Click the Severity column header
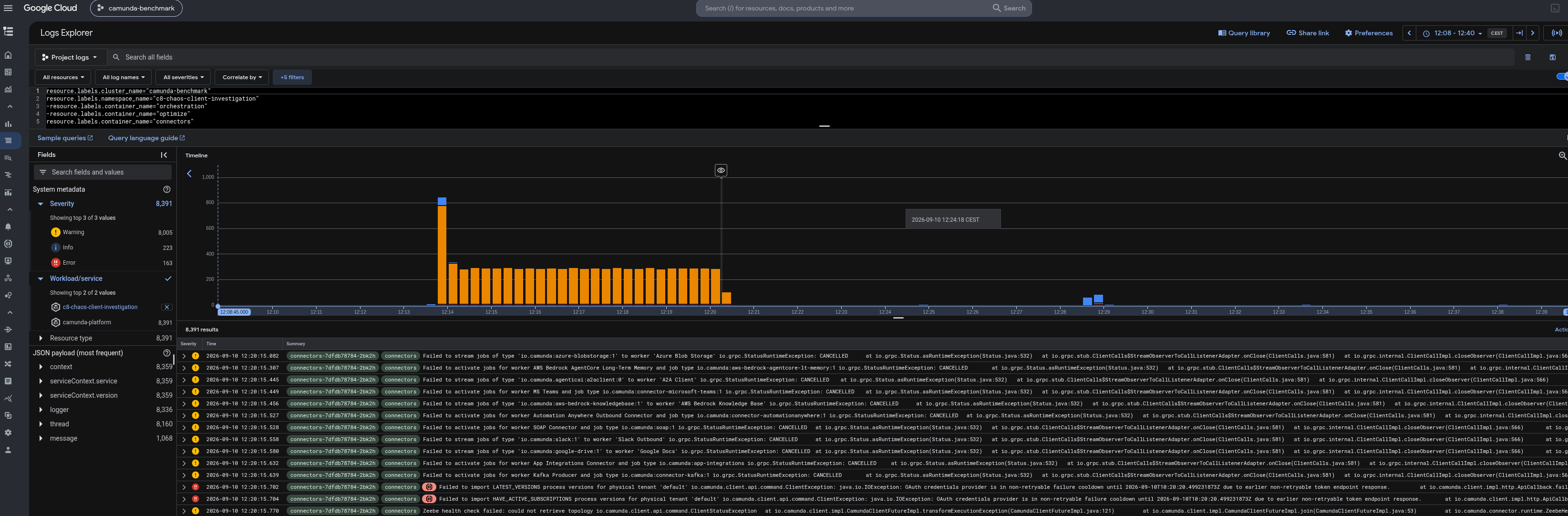1568x516 pixels. click(189, 344)
